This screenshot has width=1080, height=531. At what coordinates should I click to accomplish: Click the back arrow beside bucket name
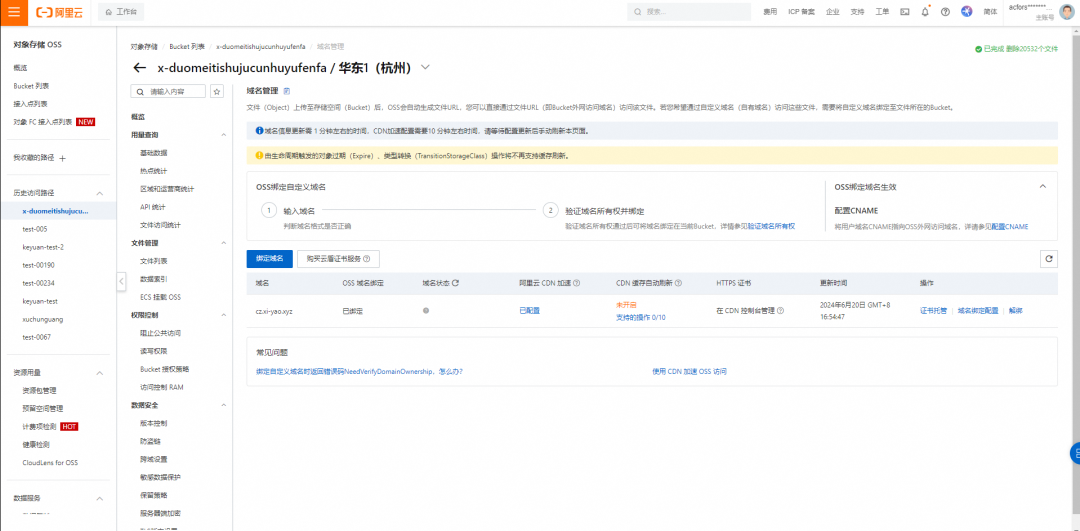(x=140, y=67)
